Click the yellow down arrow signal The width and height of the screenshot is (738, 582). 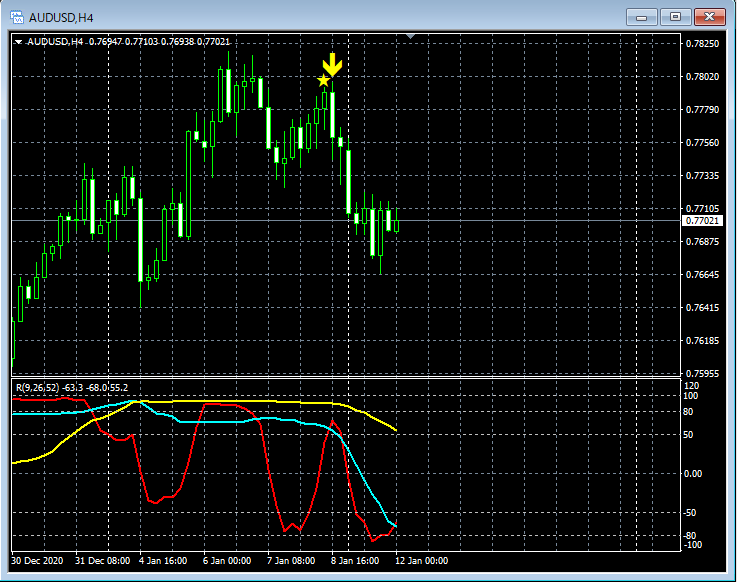click(x=333, y=66)
